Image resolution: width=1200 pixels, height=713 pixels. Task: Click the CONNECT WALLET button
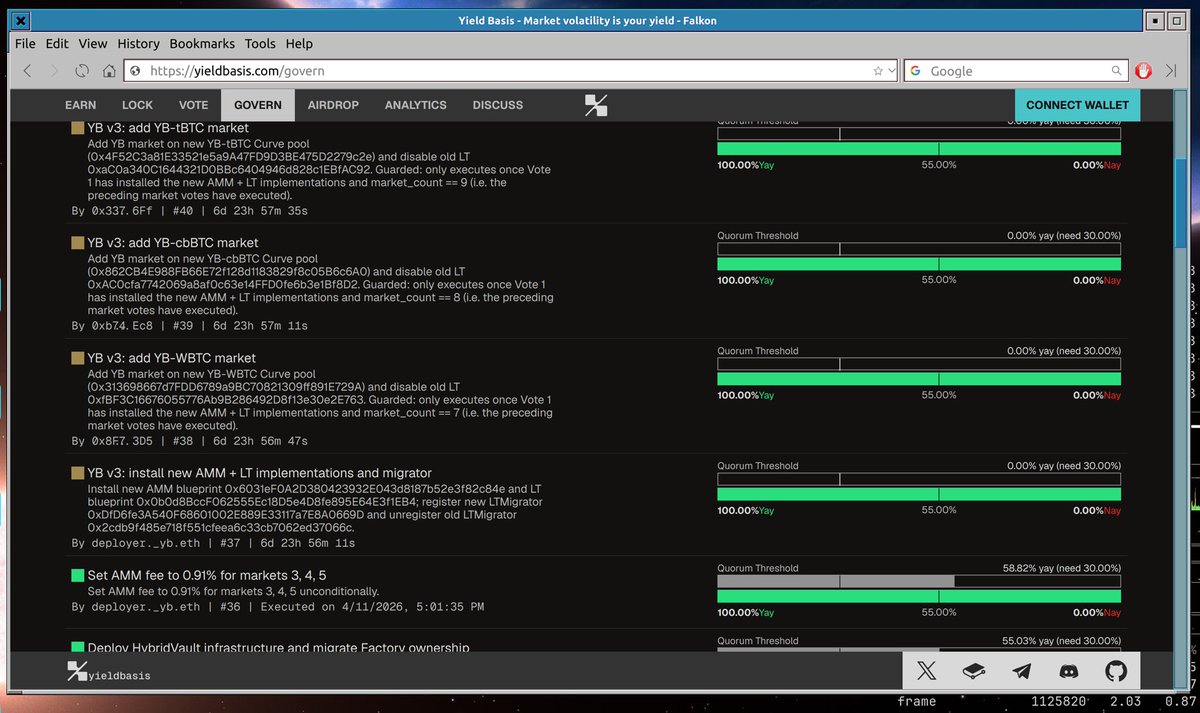coord(1077,105)
